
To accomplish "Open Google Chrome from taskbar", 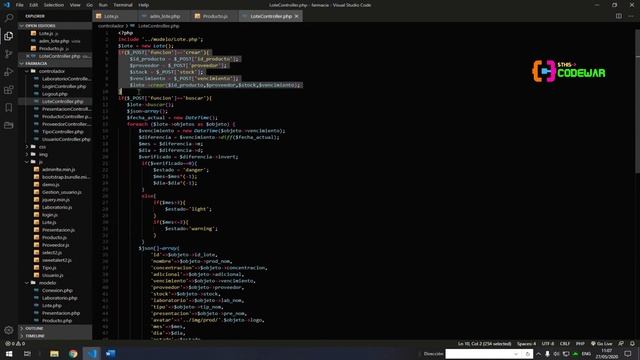I will click(73, 353).
